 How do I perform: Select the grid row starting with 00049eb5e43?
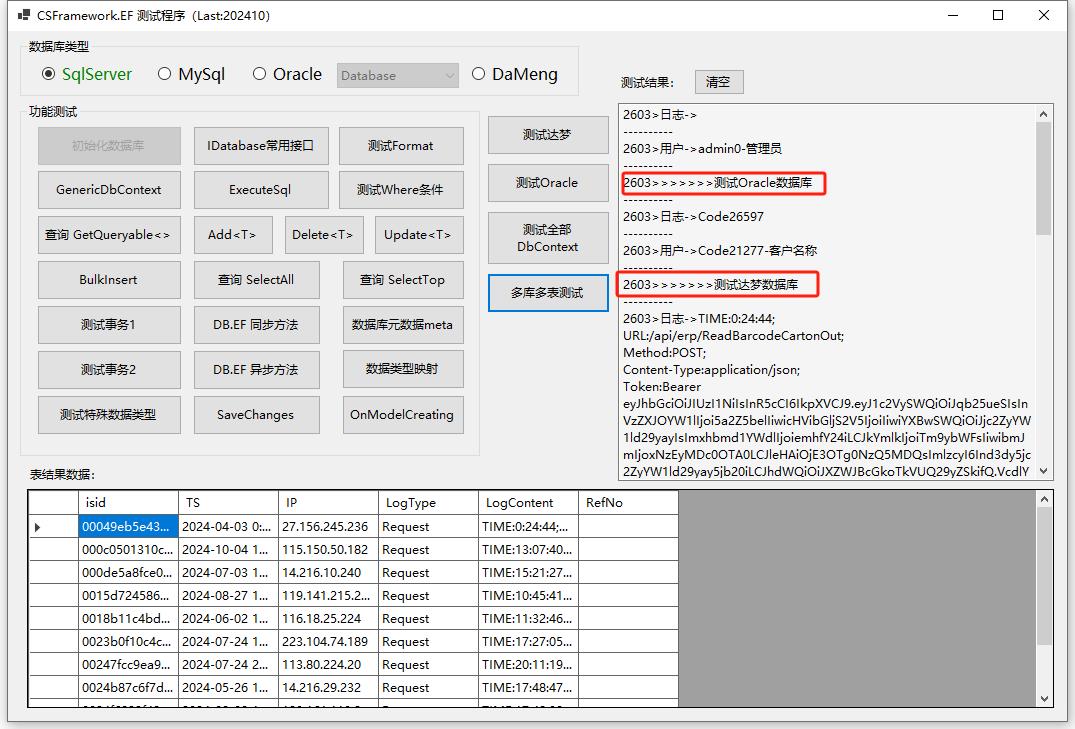click(x=128, y=524)
